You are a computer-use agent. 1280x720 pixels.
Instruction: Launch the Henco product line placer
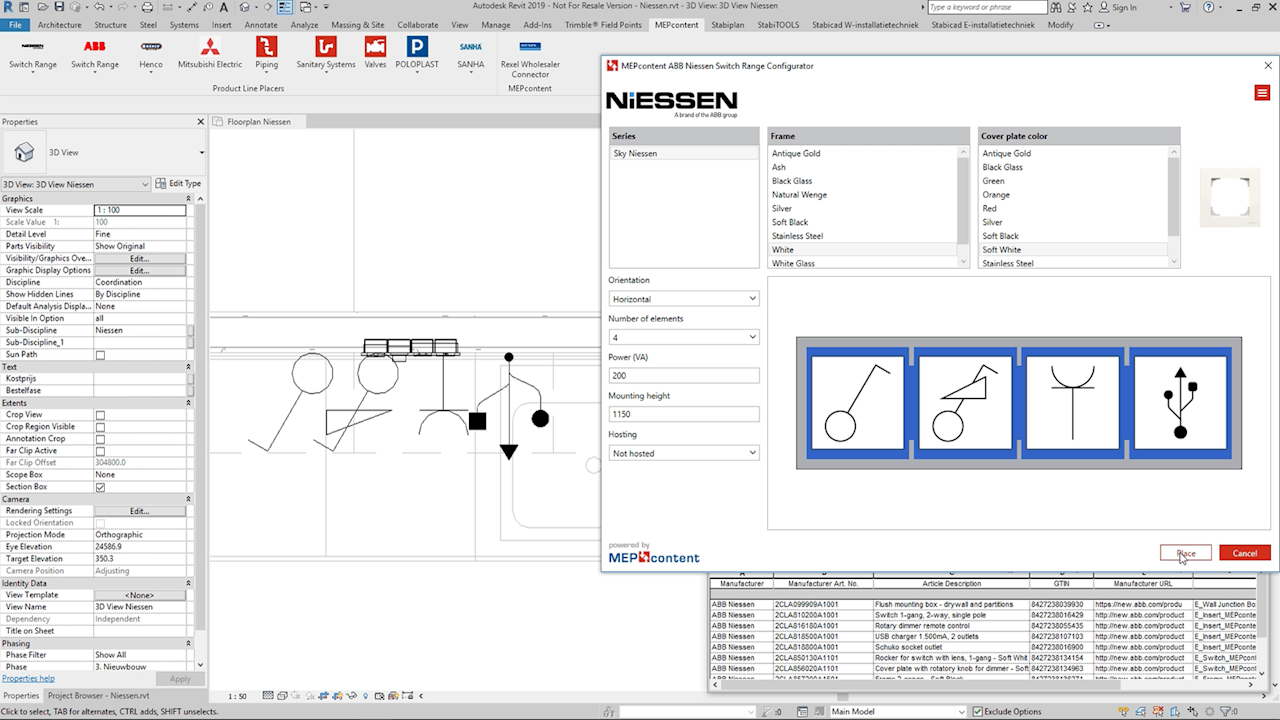click(151, 53)
